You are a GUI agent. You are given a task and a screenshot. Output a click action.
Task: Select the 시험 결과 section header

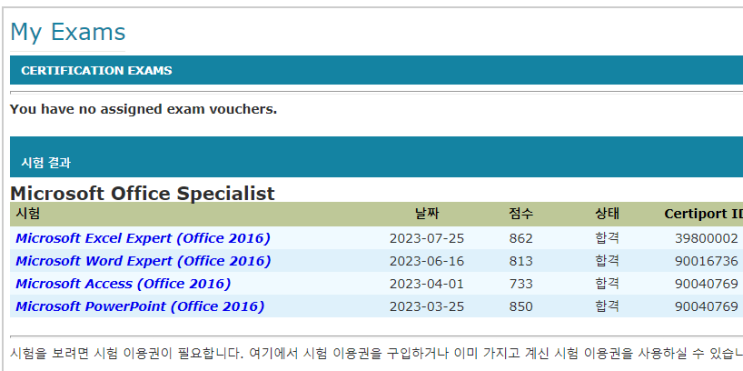376,157
